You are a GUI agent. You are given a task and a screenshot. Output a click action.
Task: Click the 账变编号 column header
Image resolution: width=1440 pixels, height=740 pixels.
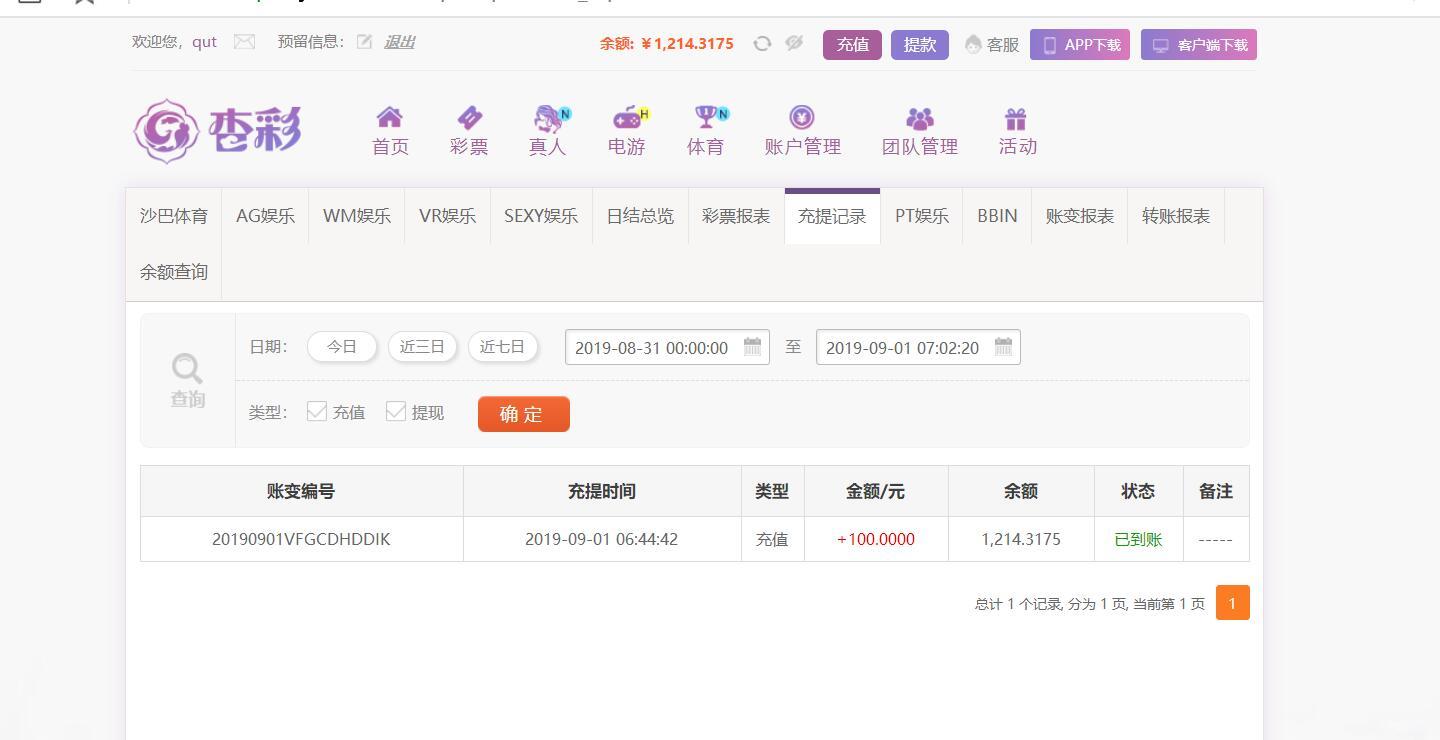(x=301, y=491)
